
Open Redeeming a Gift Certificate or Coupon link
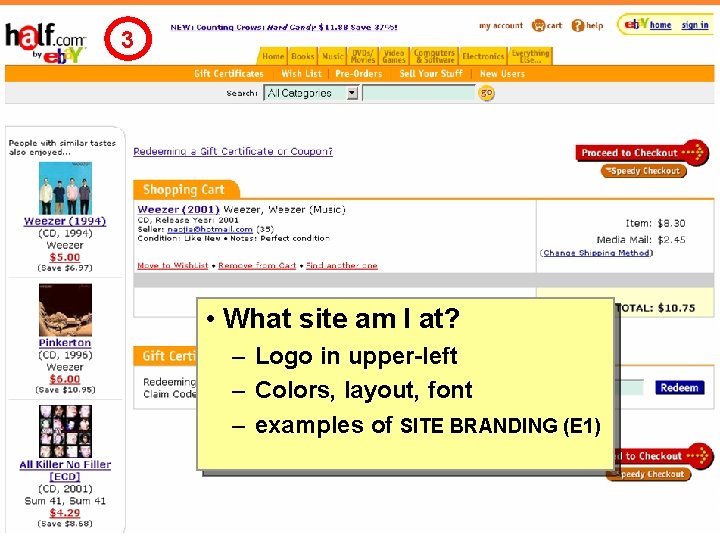[x=233, y=151]
